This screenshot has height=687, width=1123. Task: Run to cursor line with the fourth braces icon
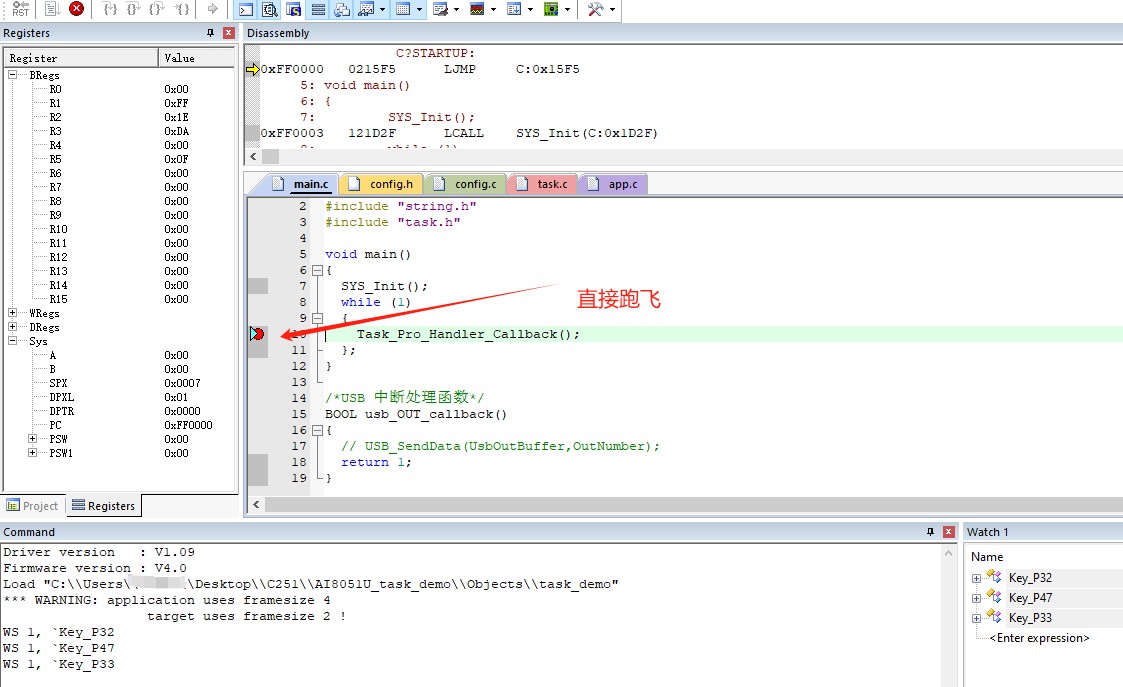(183, 9)
